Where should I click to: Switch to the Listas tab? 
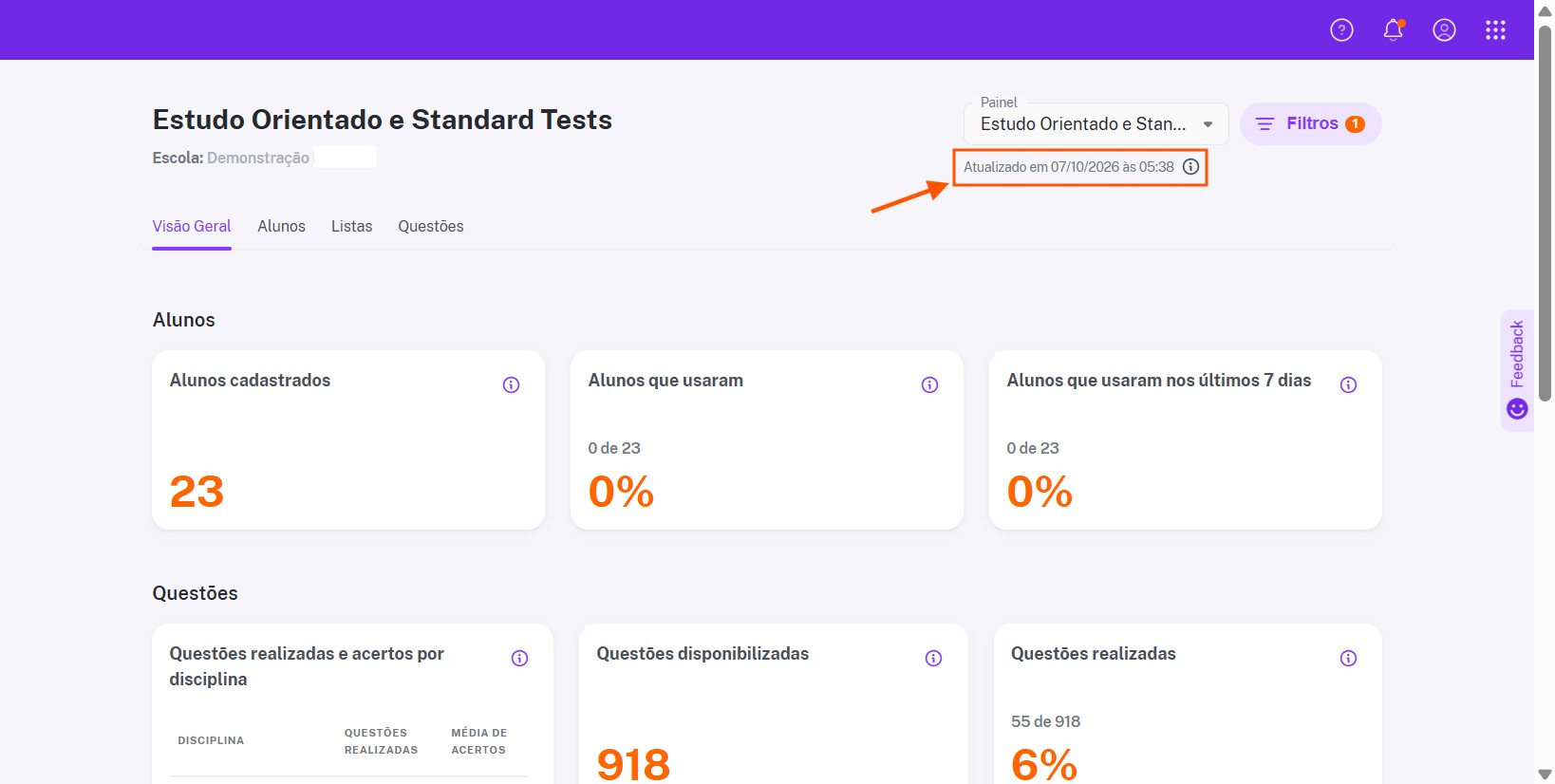pos(351,226)
